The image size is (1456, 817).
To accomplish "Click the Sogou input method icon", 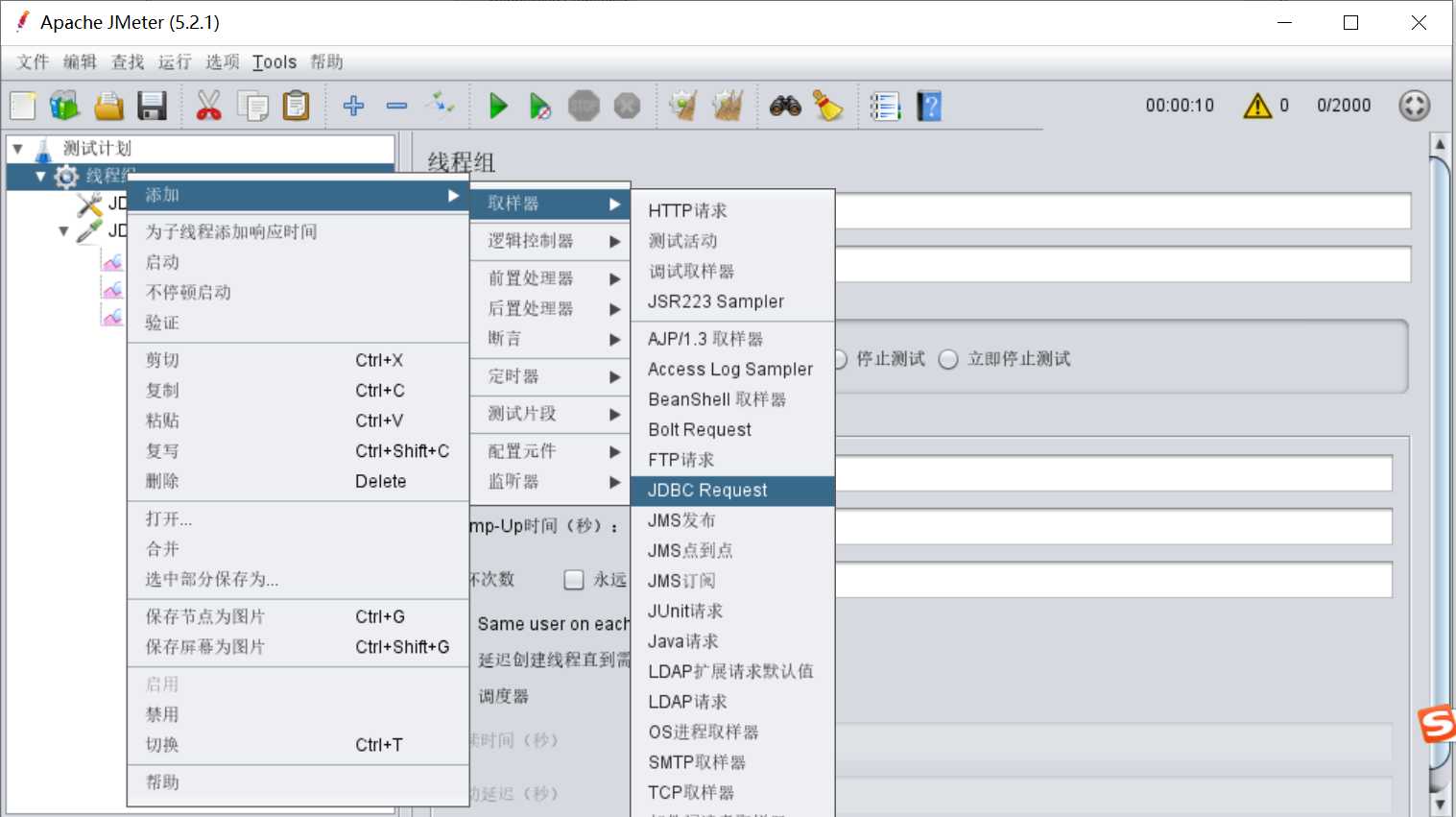I will pyautogui.click(x=1437, y=724).
